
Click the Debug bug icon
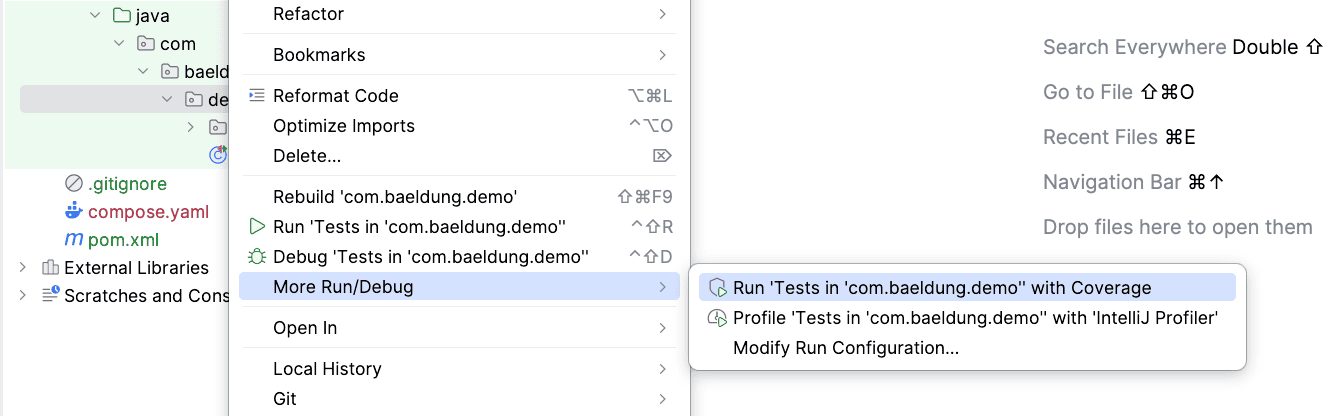tap(257, 257)
